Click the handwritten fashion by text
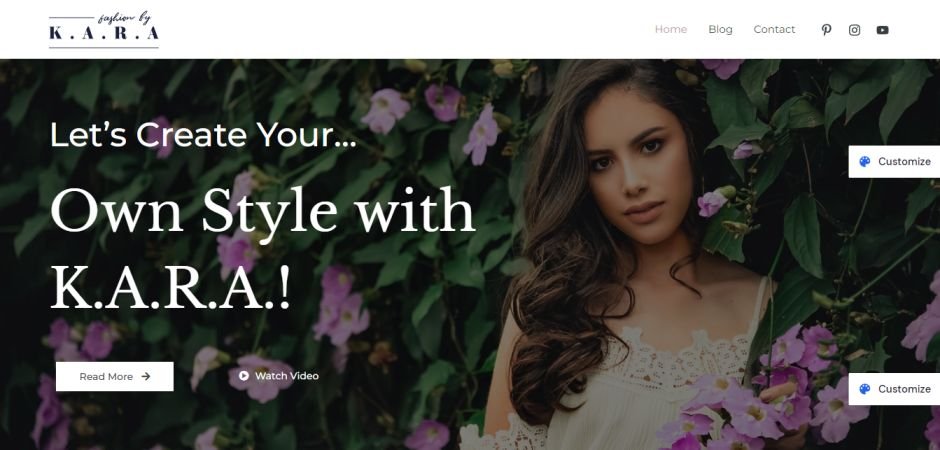 tap(125, 18)
